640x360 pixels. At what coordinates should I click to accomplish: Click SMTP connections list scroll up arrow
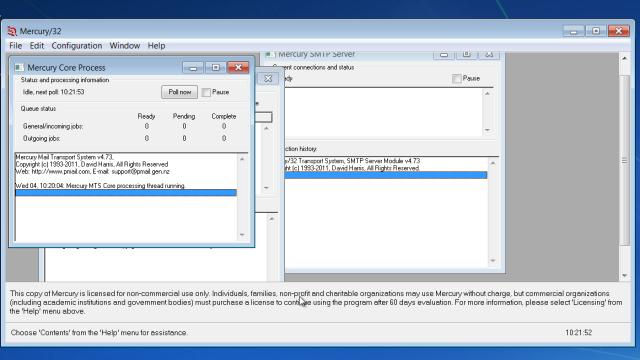point(487,93)
